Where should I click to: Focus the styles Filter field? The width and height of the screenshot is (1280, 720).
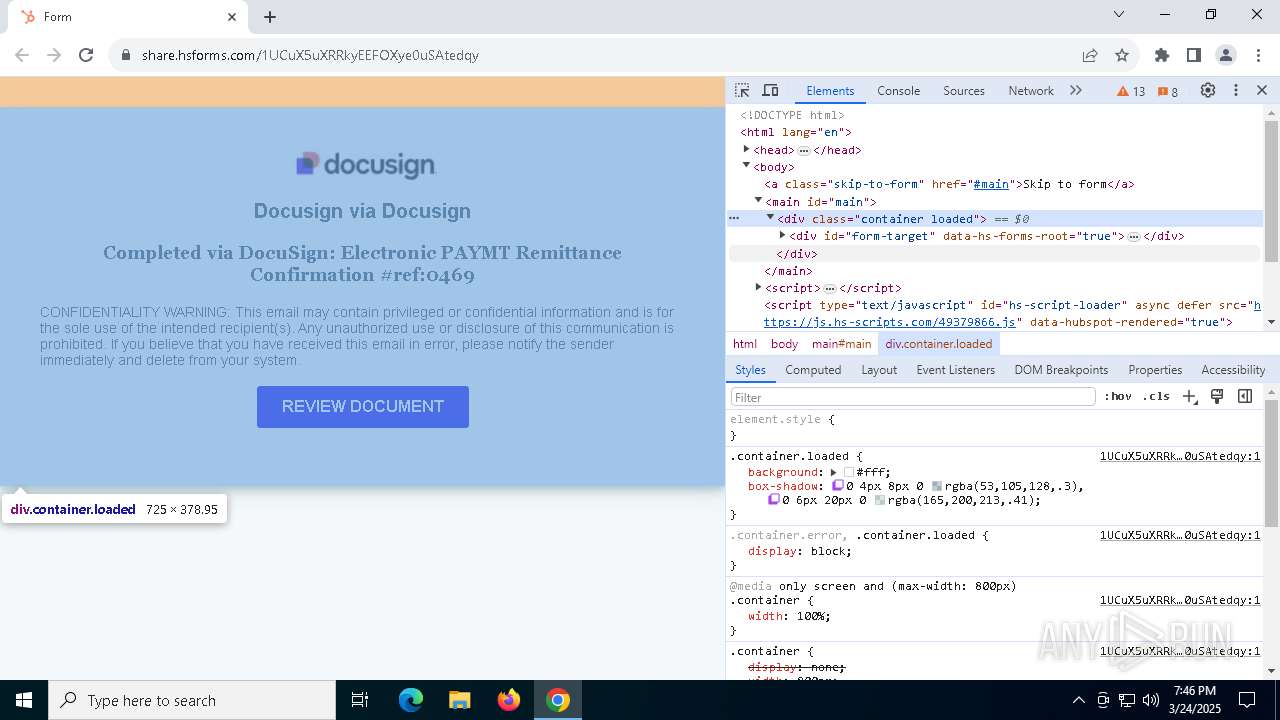click(x=913, y=397)
